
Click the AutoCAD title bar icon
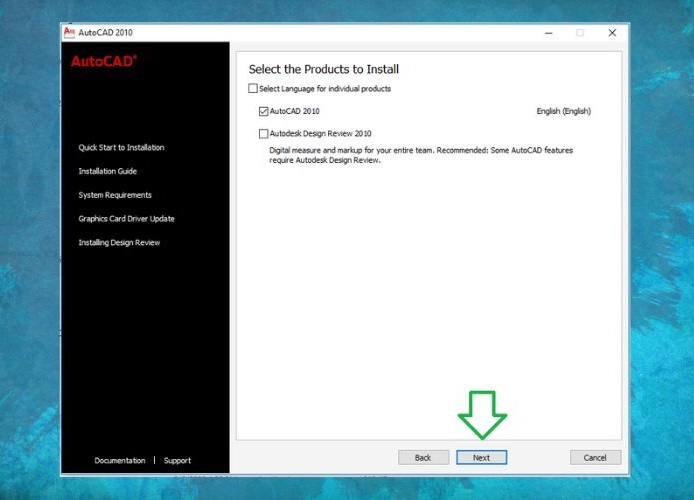pyautogui.click(x=69, y=32)
